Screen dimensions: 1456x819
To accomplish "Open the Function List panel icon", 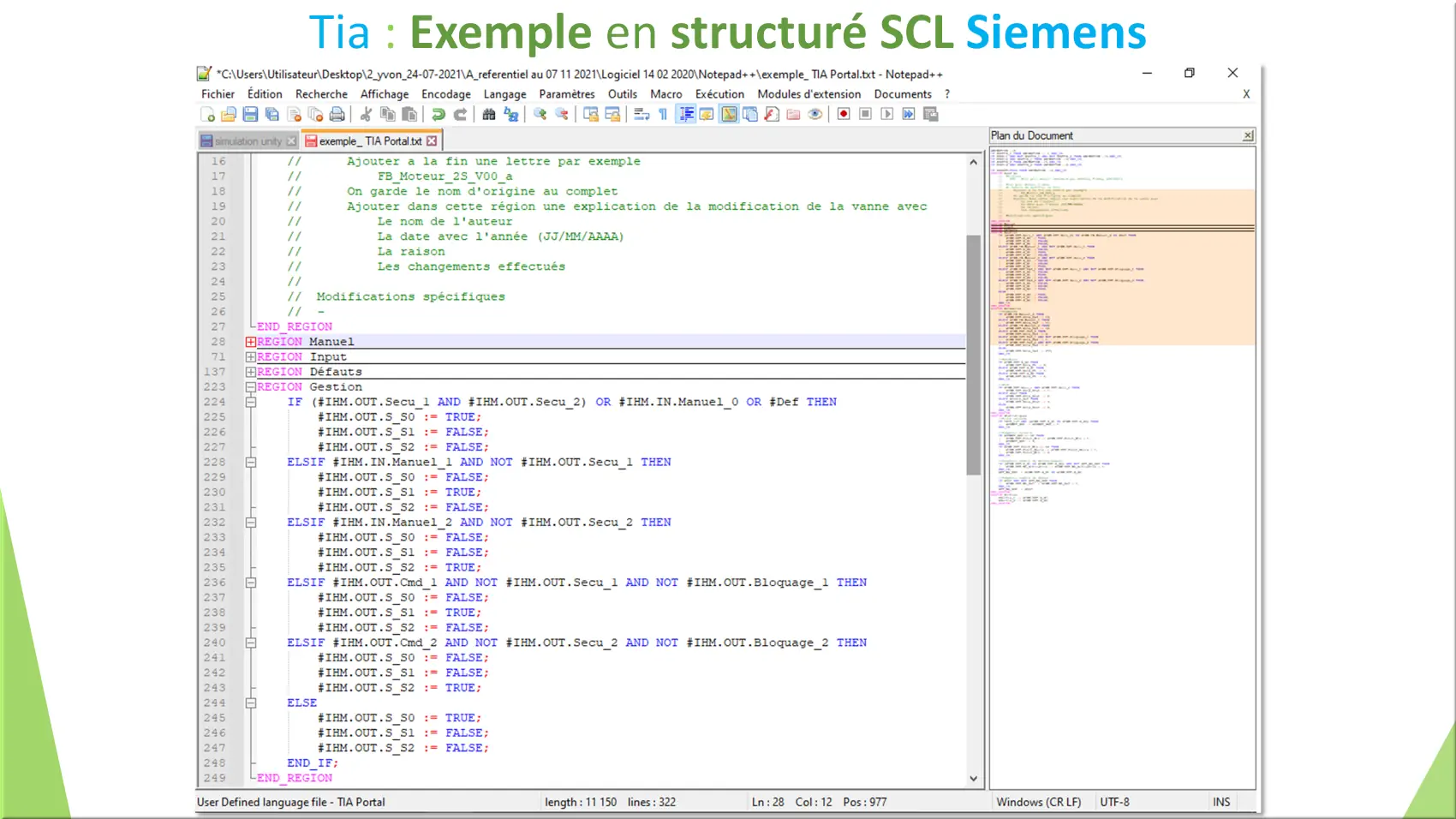I will tap(772, 114).
